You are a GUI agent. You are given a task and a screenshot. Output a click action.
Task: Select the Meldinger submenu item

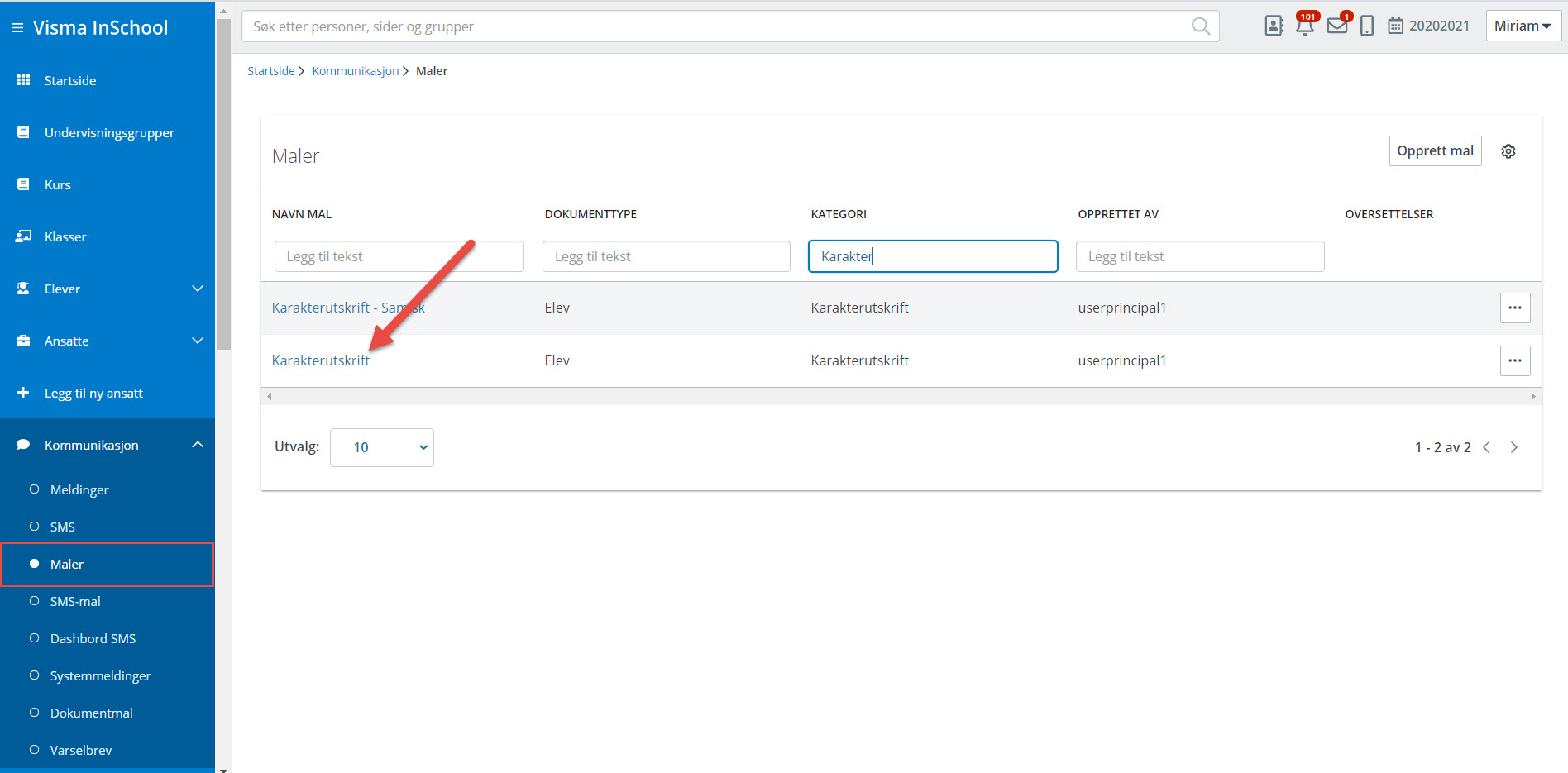[79, 489]
